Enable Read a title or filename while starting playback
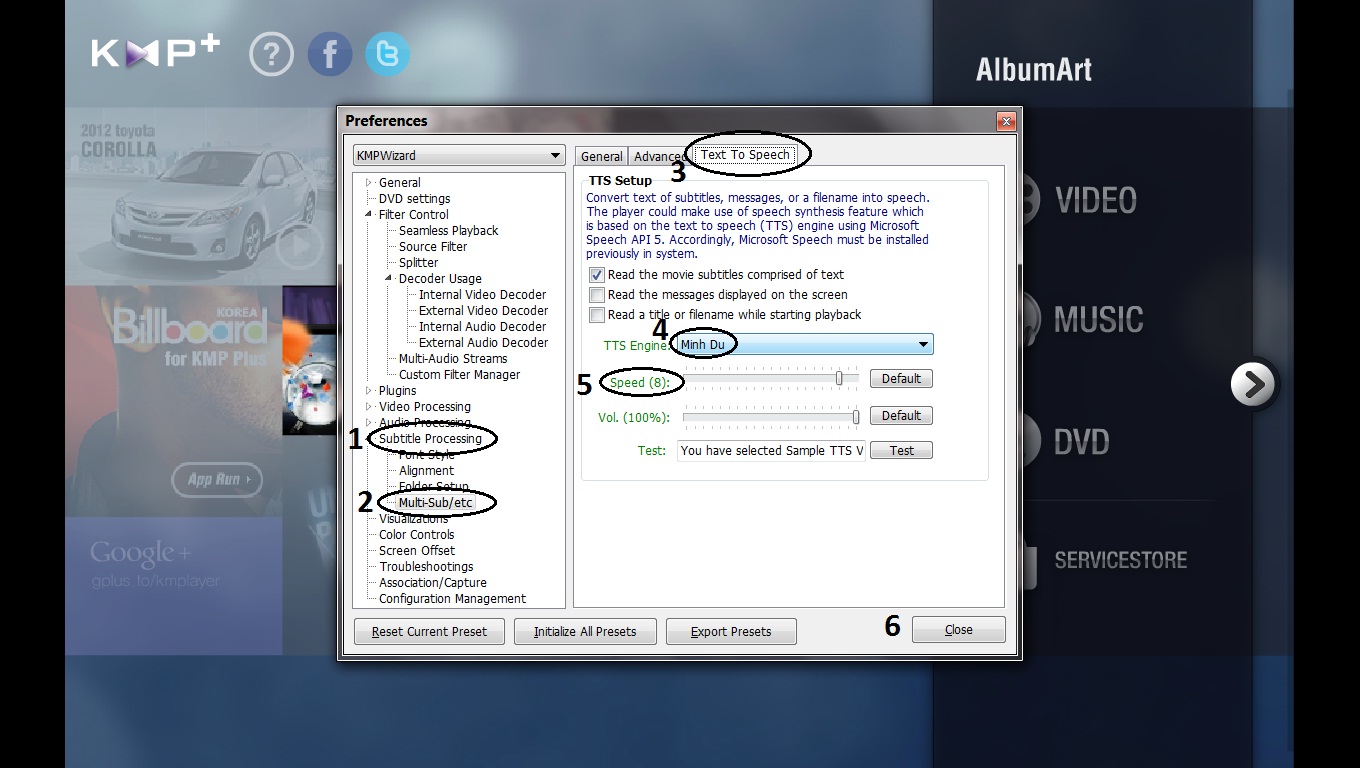Image resolution: width=1360 pixels, height=768 pixels. (597, 315)
